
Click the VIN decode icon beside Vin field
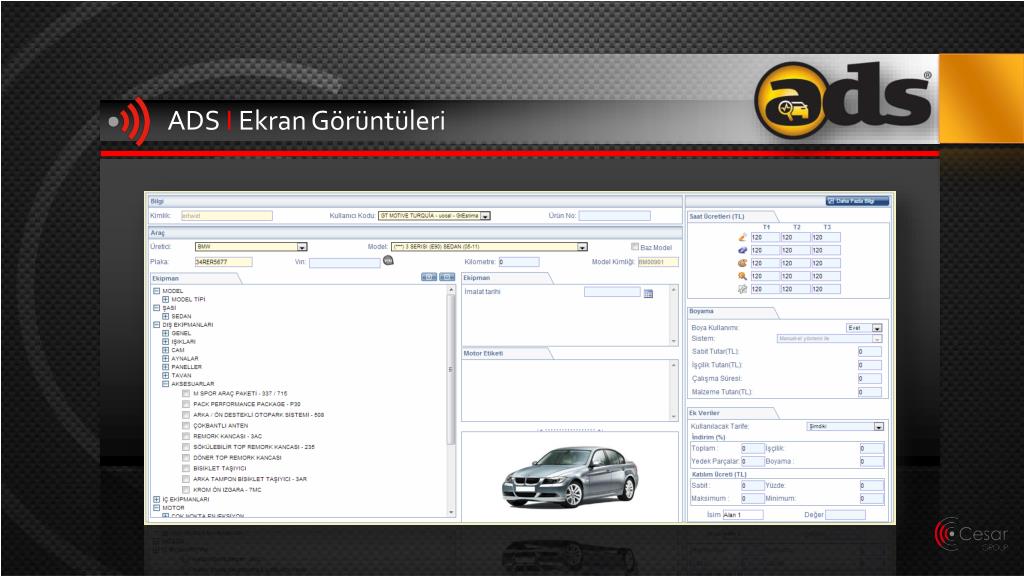tap(388, 261)
